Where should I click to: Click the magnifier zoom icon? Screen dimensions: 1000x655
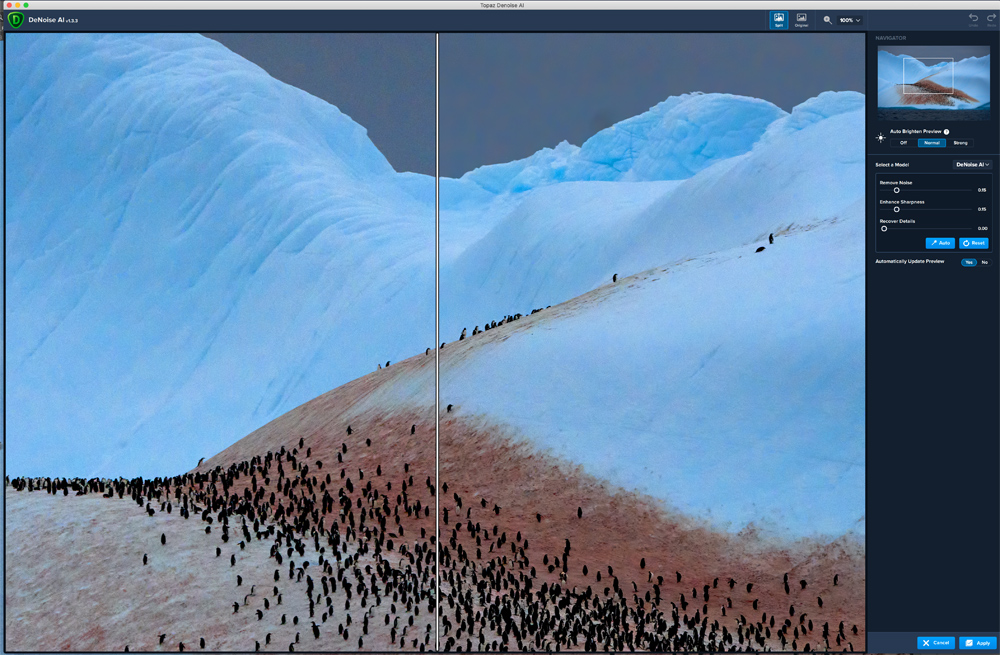(827, 20)
